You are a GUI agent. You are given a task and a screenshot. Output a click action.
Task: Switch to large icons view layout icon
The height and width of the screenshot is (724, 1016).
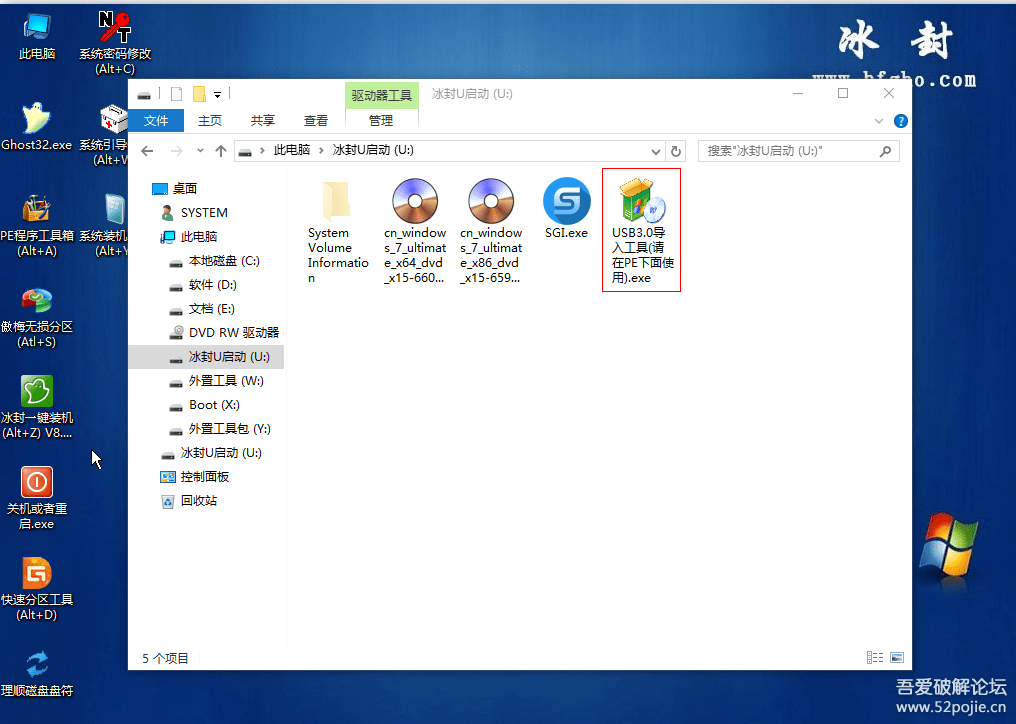point(897,658)
